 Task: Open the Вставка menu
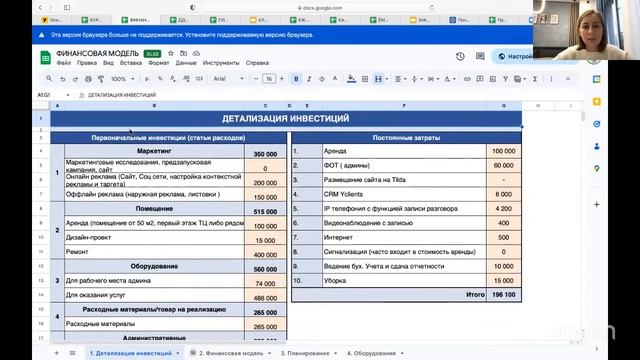(x=131, y=63)
